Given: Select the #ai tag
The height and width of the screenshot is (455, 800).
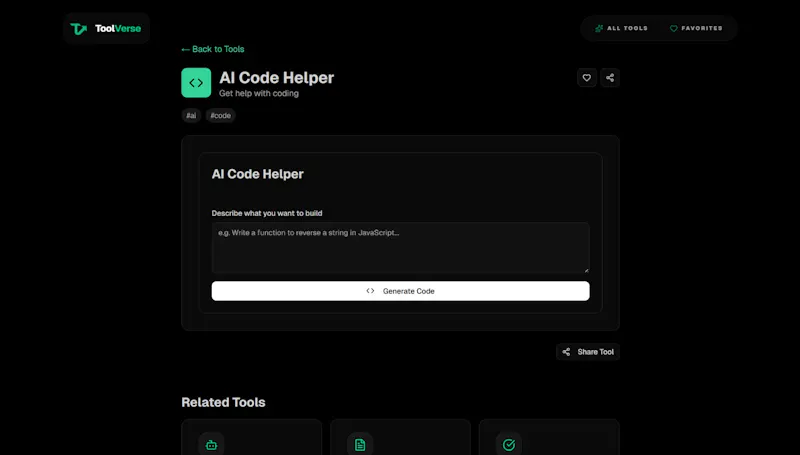Looking at the screenshot, I should click(191, 116).
